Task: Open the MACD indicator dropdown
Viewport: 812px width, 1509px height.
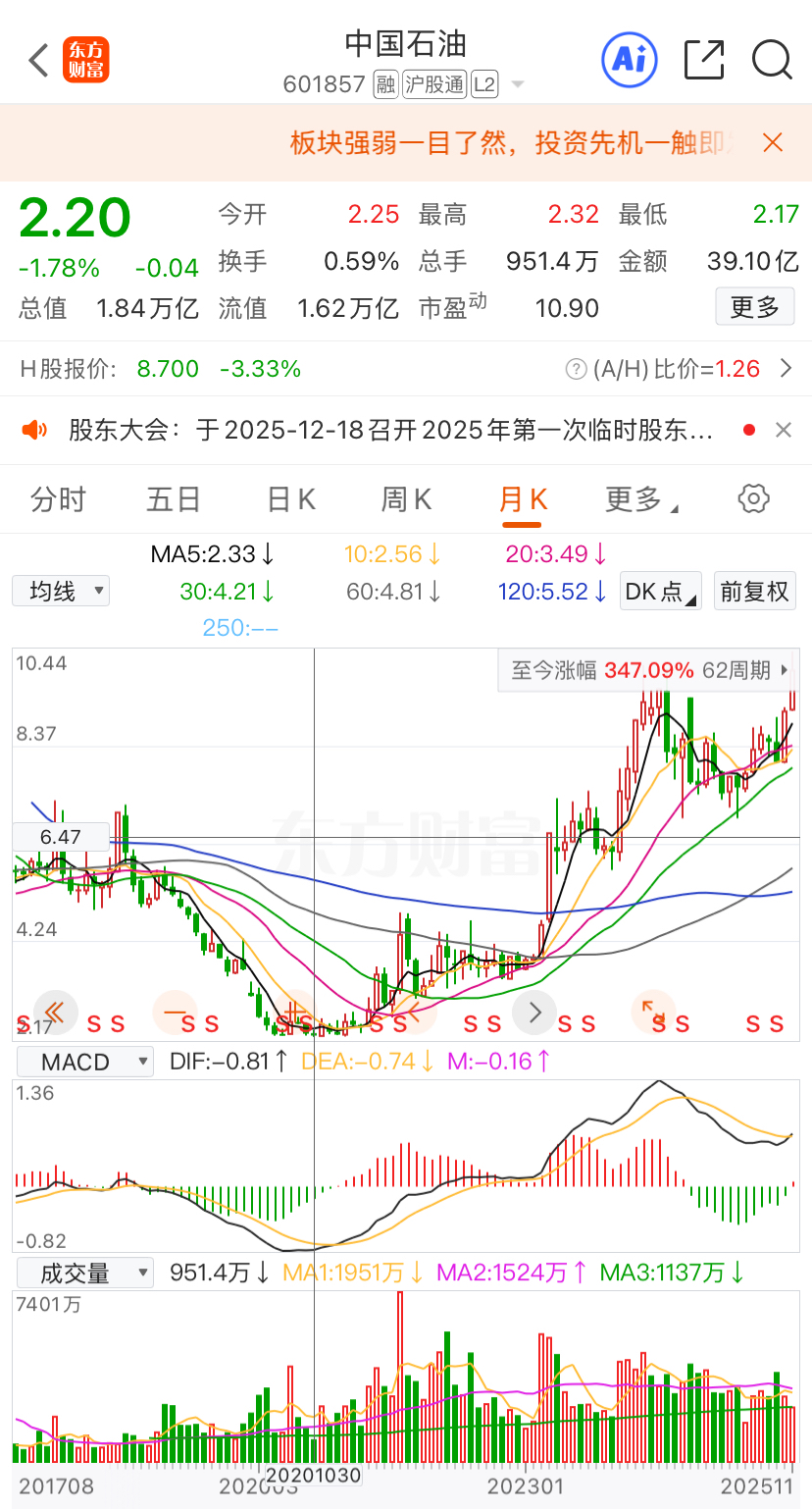Action: (83, 1062)
